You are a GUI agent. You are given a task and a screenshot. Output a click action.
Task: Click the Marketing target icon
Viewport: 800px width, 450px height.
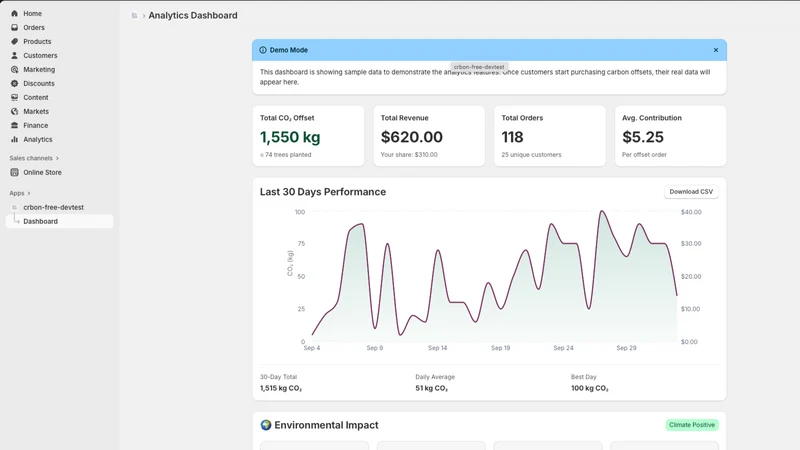coord(14,69)
